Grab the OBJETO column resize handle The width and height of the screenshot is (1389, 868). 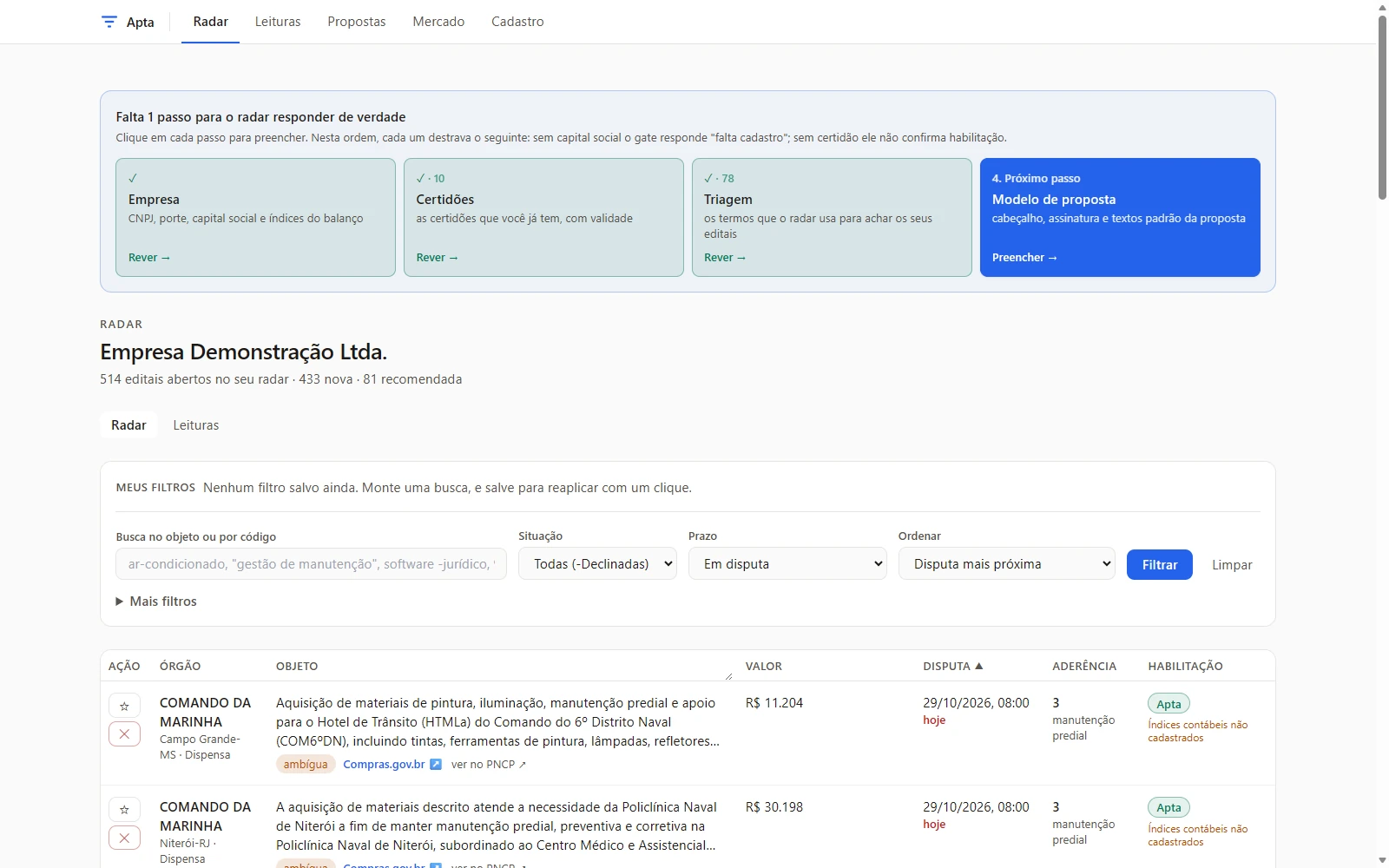coord(728,676)
